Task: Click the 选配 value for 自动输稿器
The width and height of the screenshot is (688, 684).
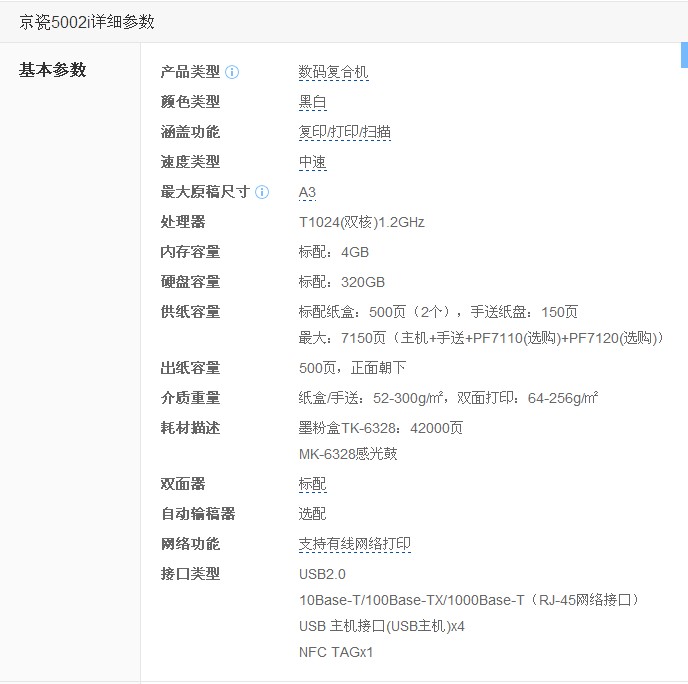Action: (312, 514)
